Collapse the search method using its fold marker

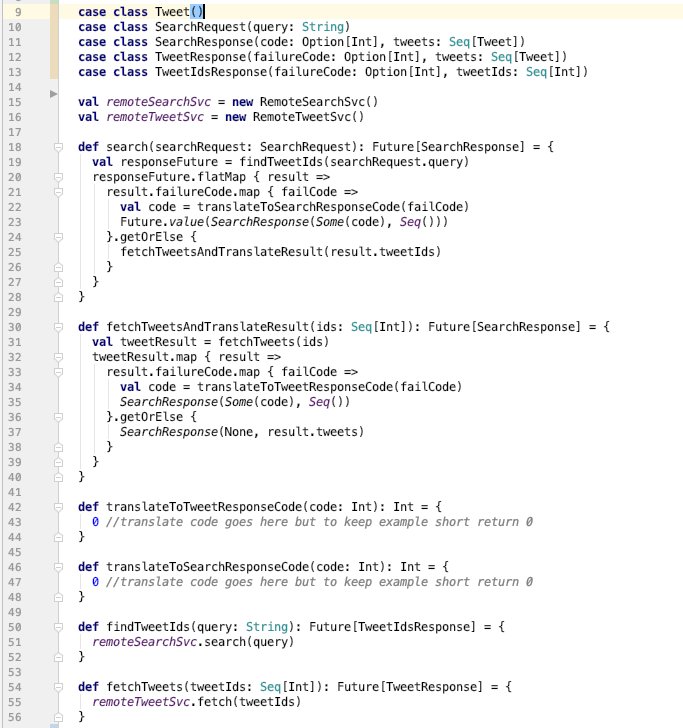click(x=59, y=147)
